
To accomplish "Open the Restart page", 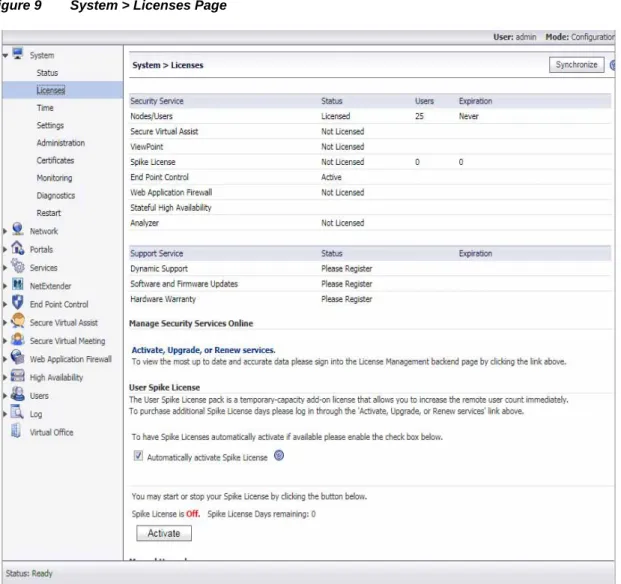I will tap(49, 213).
